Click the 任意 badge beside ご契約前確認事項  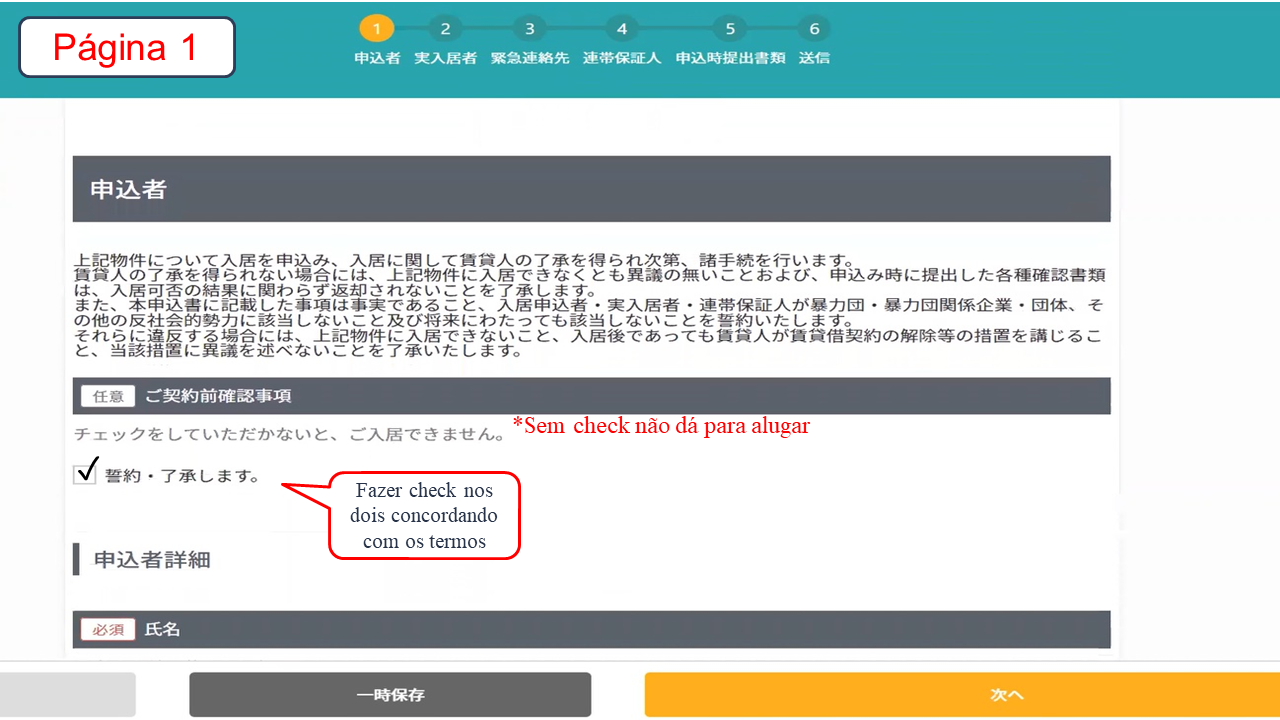tap(108, 396)
